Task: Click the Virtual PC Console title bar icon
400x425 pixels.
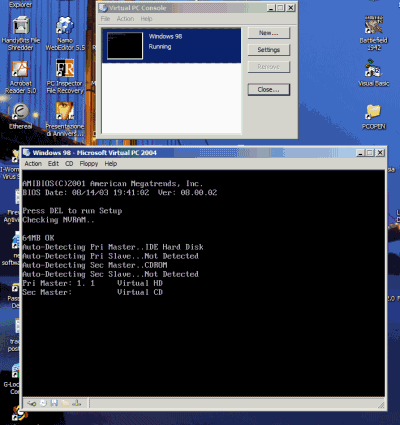Action: 103,8
